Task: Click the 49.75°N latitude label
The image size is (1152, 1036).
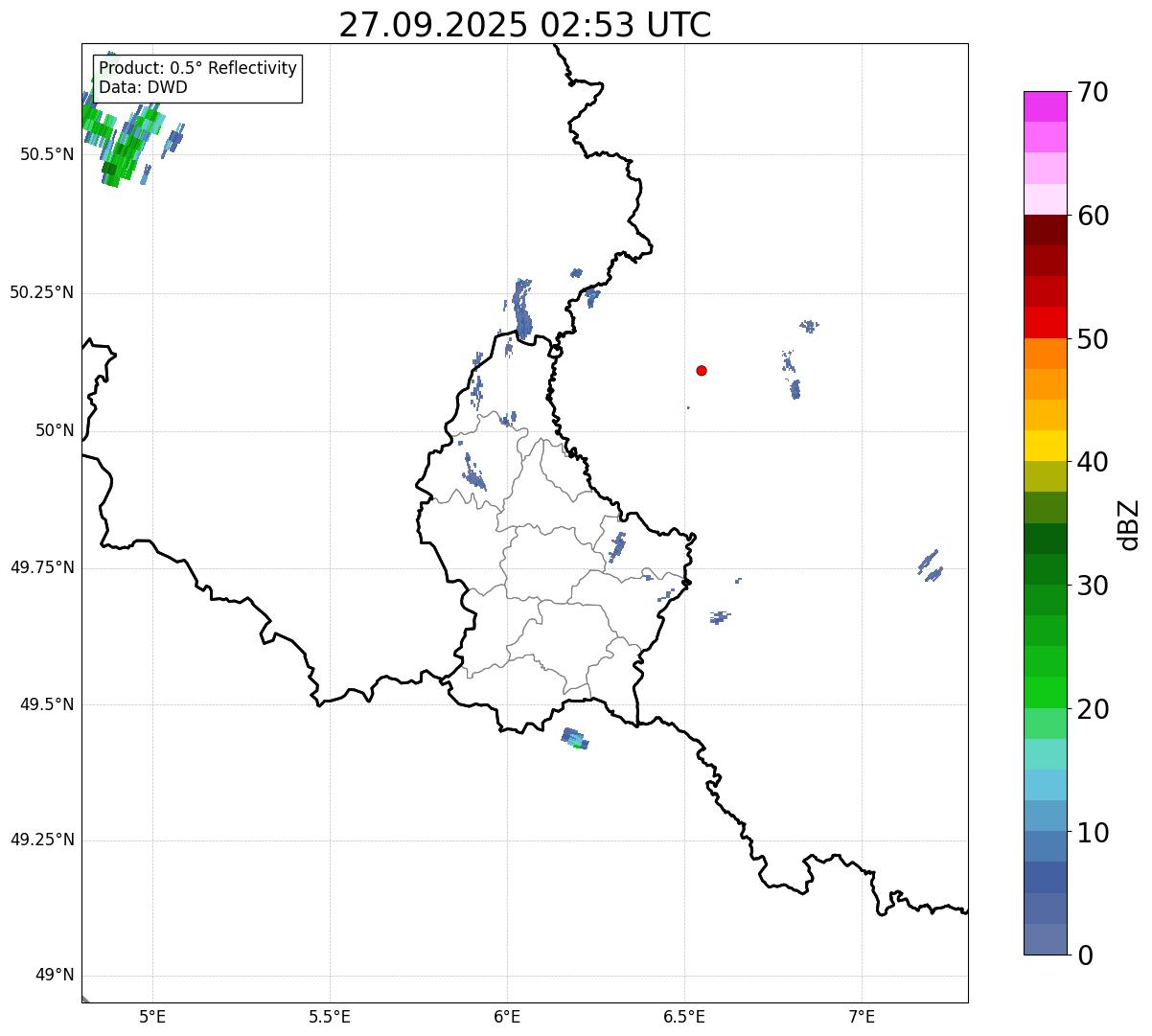Action: 42,567
